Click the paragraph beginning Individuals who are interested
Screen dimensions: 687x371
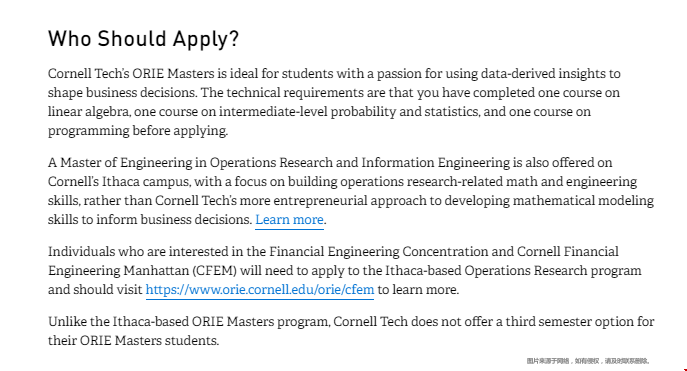pos(344,271)
